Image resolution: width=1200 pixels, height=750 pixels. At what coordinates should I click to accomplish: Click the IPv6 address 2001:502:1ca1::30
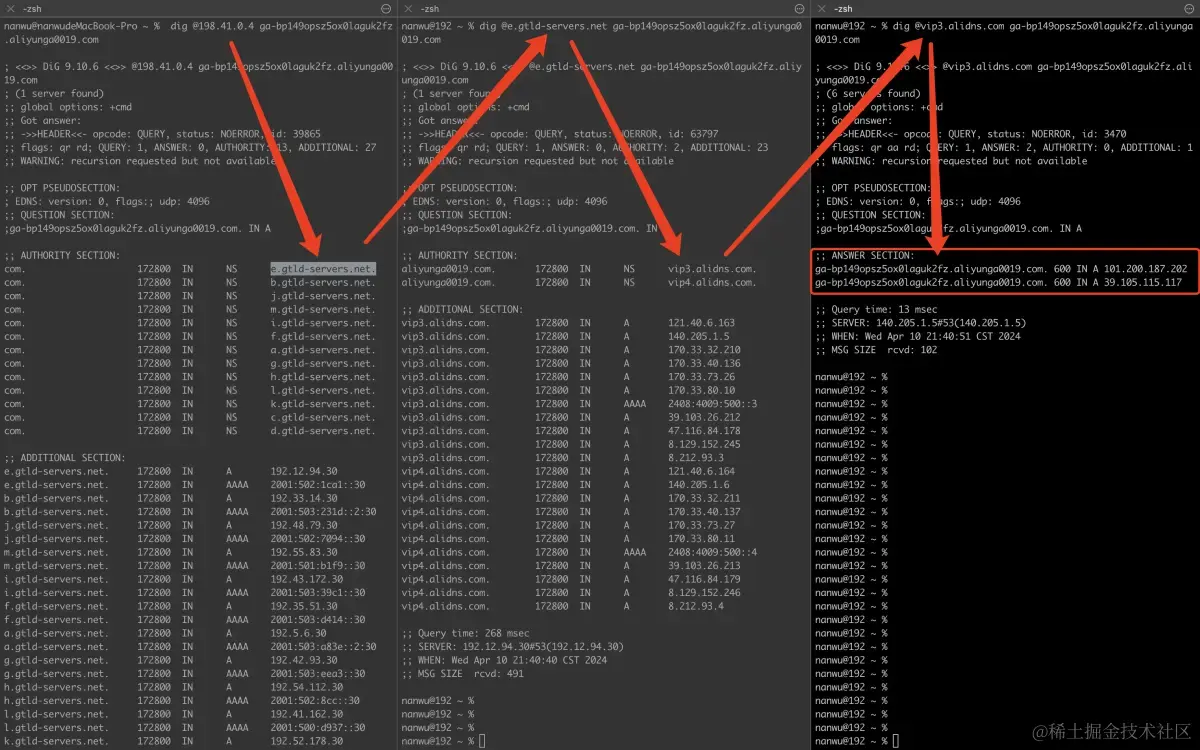point(320,484)
